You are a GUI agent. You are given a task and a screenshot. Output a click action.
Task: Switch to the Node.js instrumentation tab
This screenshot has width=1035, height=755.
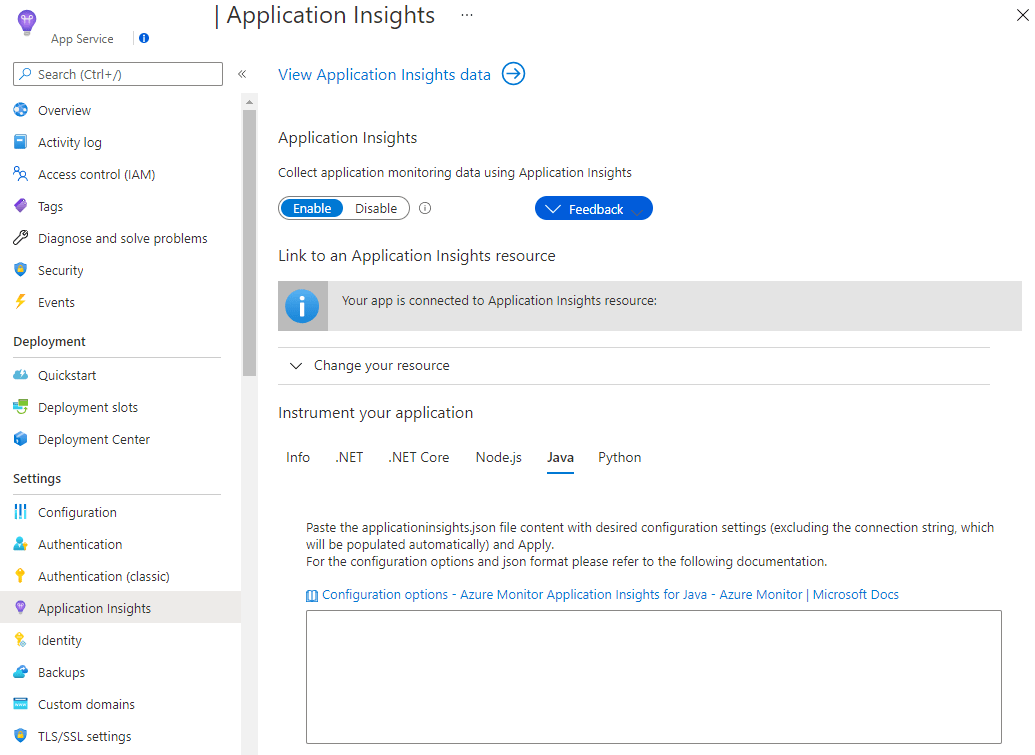[x=498, y=457]
